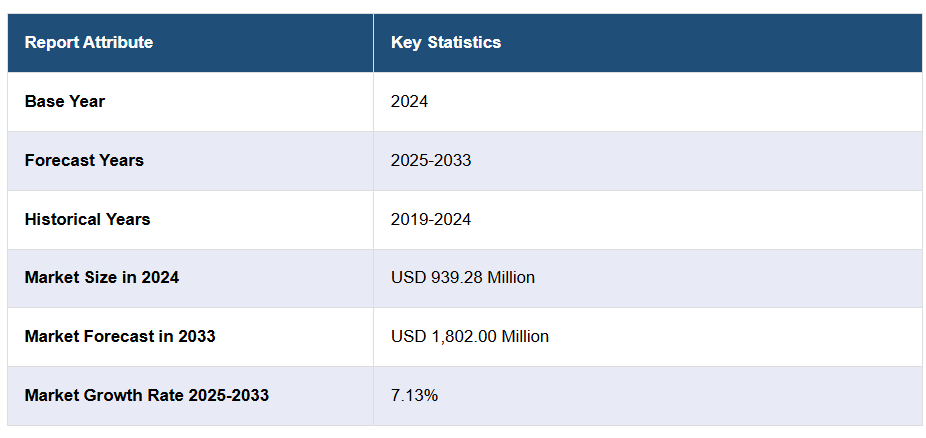Click the word Growth in the last row
This screenshot has width=926, height=438.
click(113, 395)
